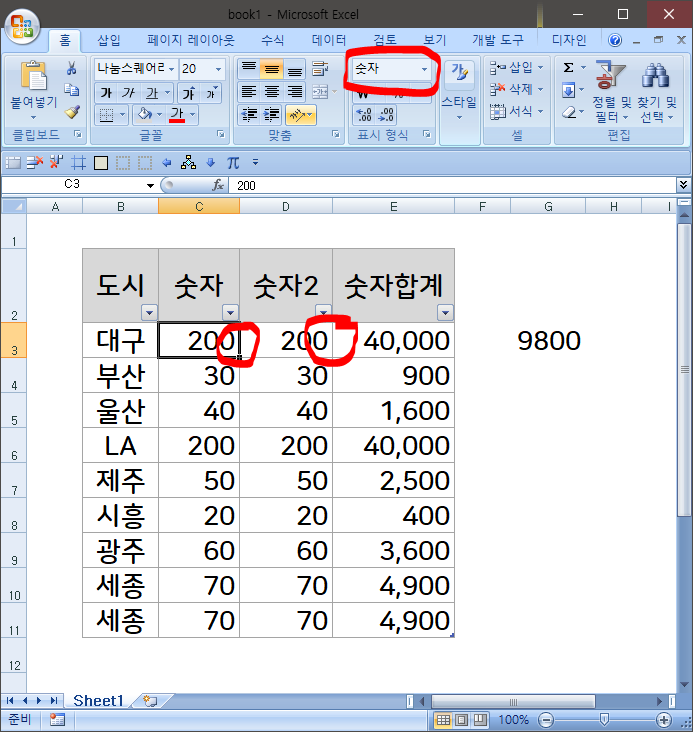Increase indent in the alignment group
This screenshot has height=732, width=693.
[271, 115]
